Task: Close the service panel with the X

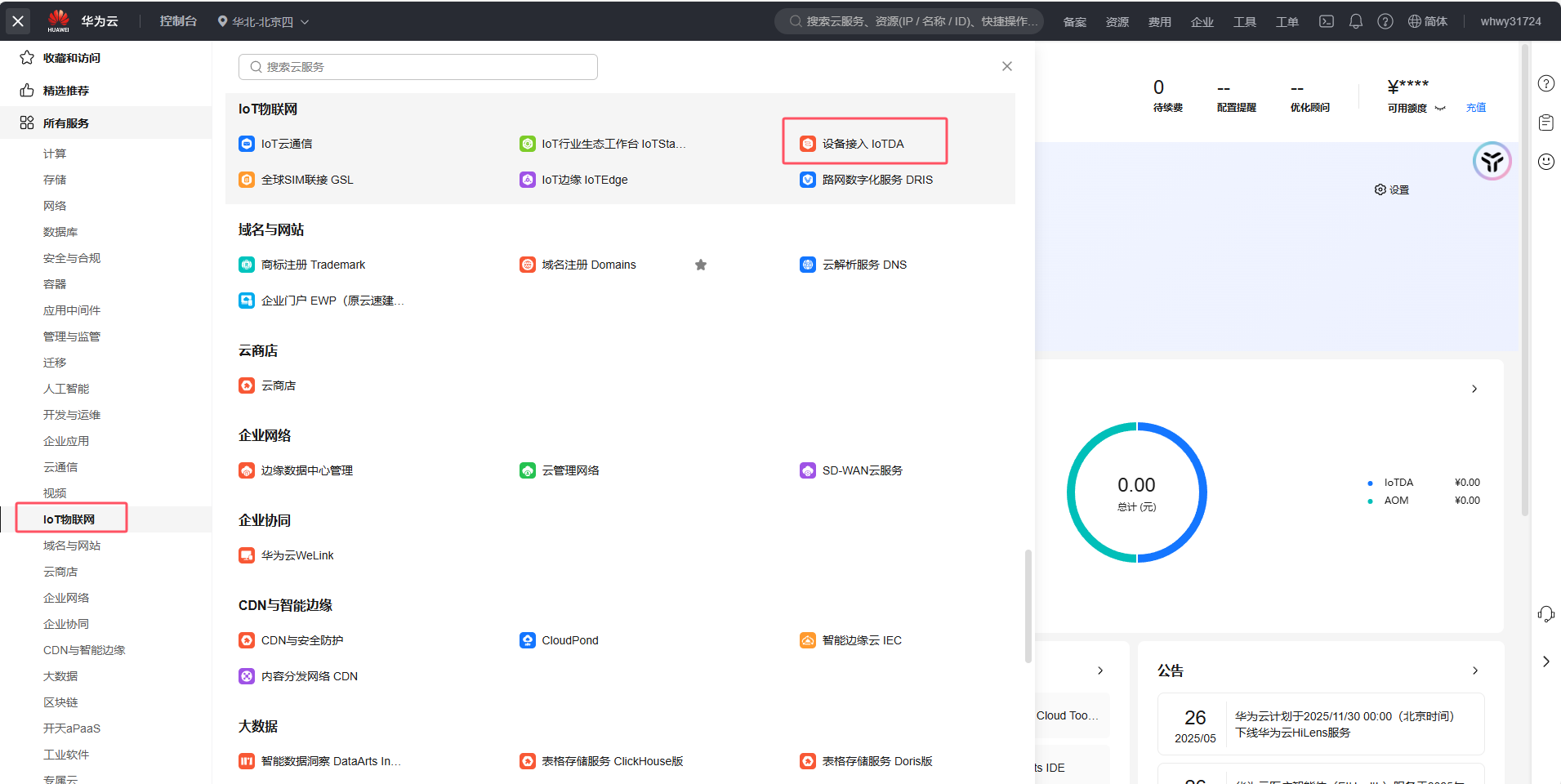Action: click(x=1007, y=66)
